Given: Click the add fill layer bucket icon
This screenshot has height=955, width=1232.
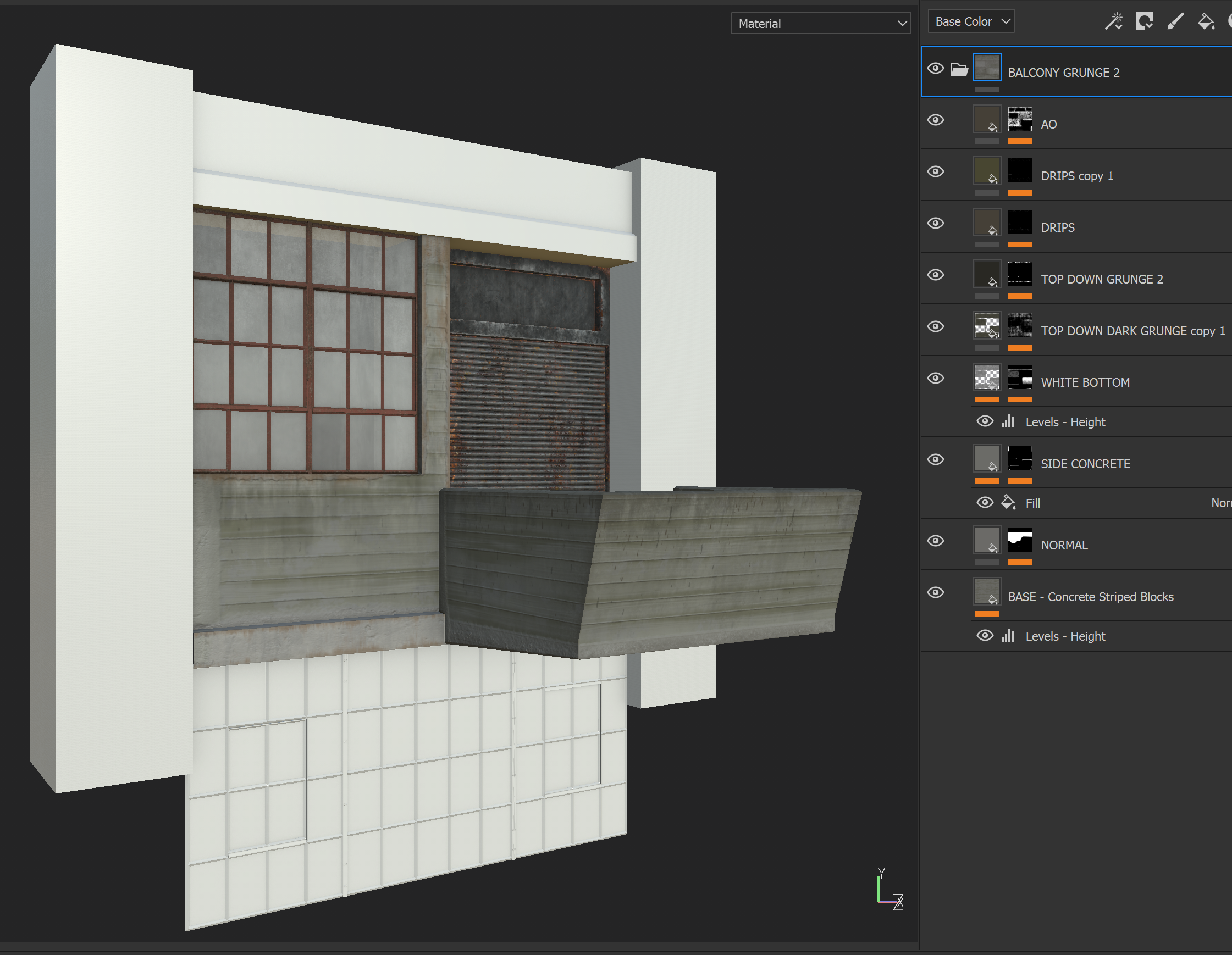Looking at the screenshot, I should tap(1206, 21).
